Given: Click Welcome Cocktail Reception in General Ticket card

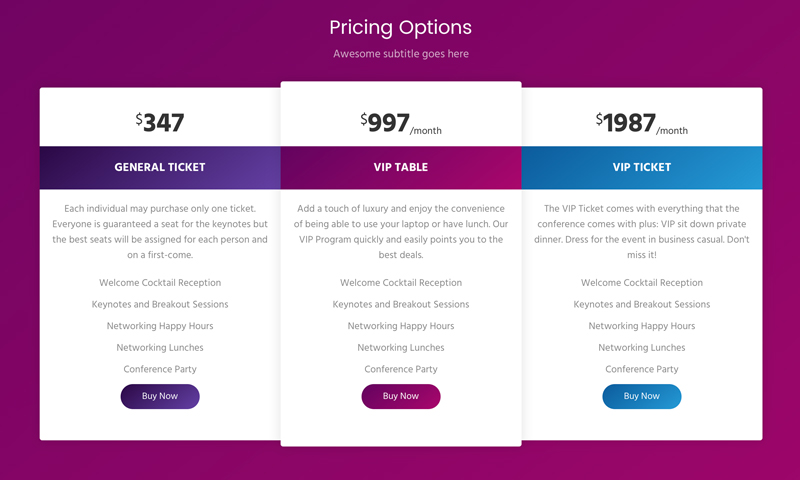Looking at the screenshot, I should coord(160,283).
